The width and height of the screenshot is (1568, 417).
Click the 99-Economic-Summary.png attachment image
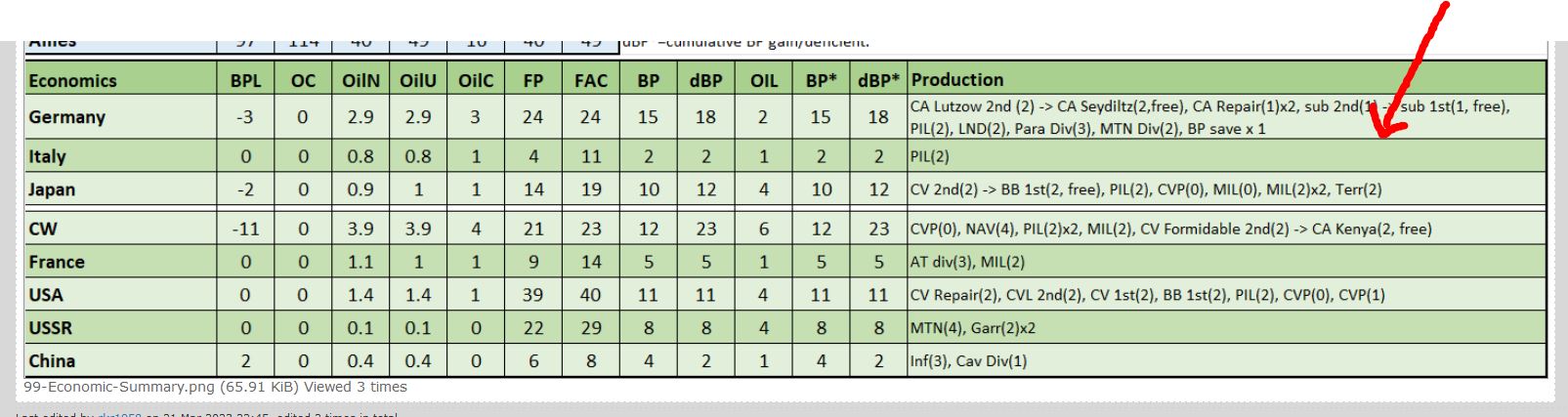[785, 209]
